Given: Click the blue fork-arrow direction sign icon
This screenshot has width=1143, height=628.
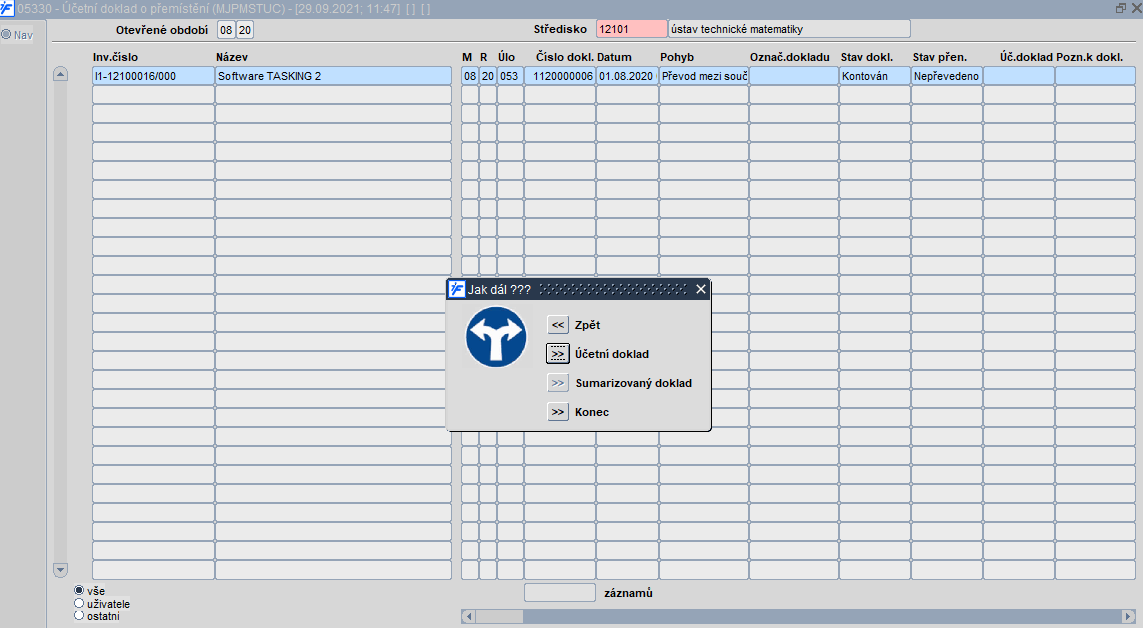Looking at the screenshot, I should [x=496, y=337].
